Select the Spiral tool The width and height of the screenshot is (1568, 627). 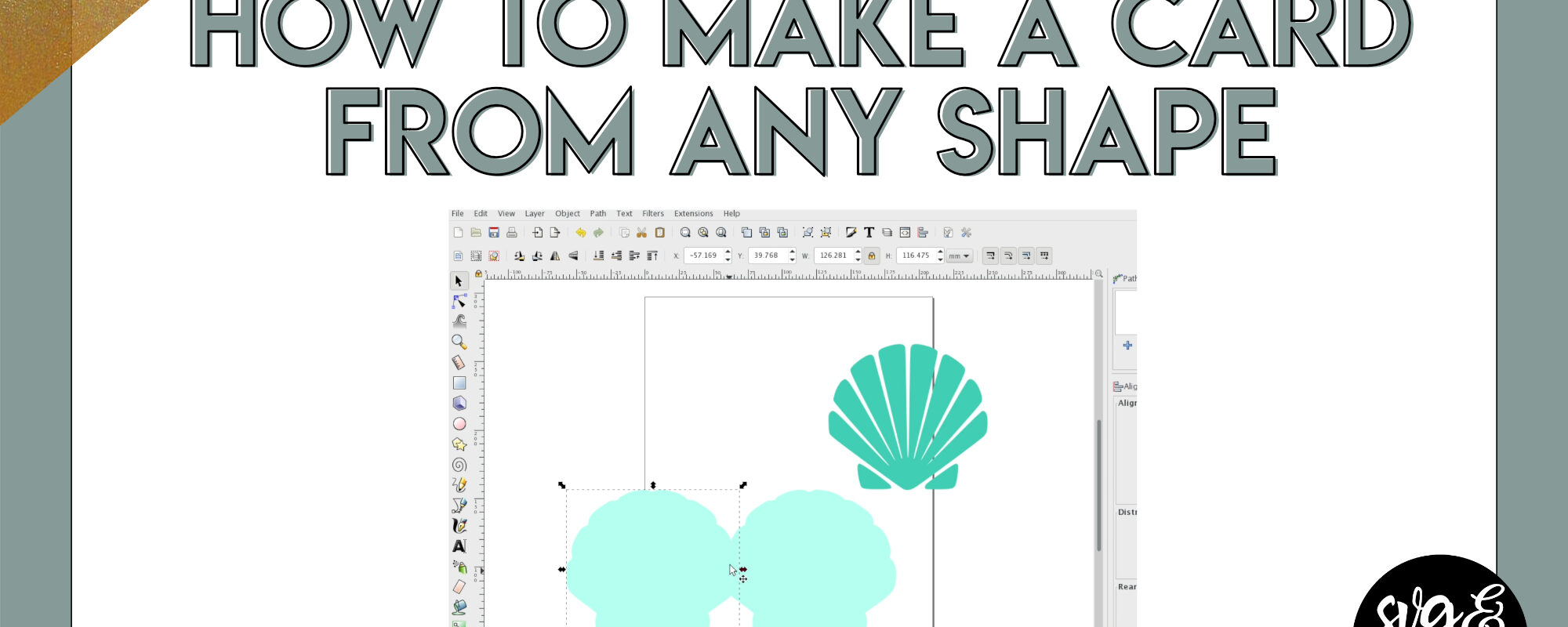[x=459, y=464]
